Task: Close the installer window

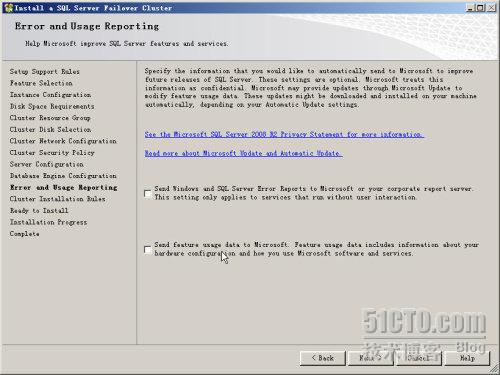Action: click(x=491, y=8)
